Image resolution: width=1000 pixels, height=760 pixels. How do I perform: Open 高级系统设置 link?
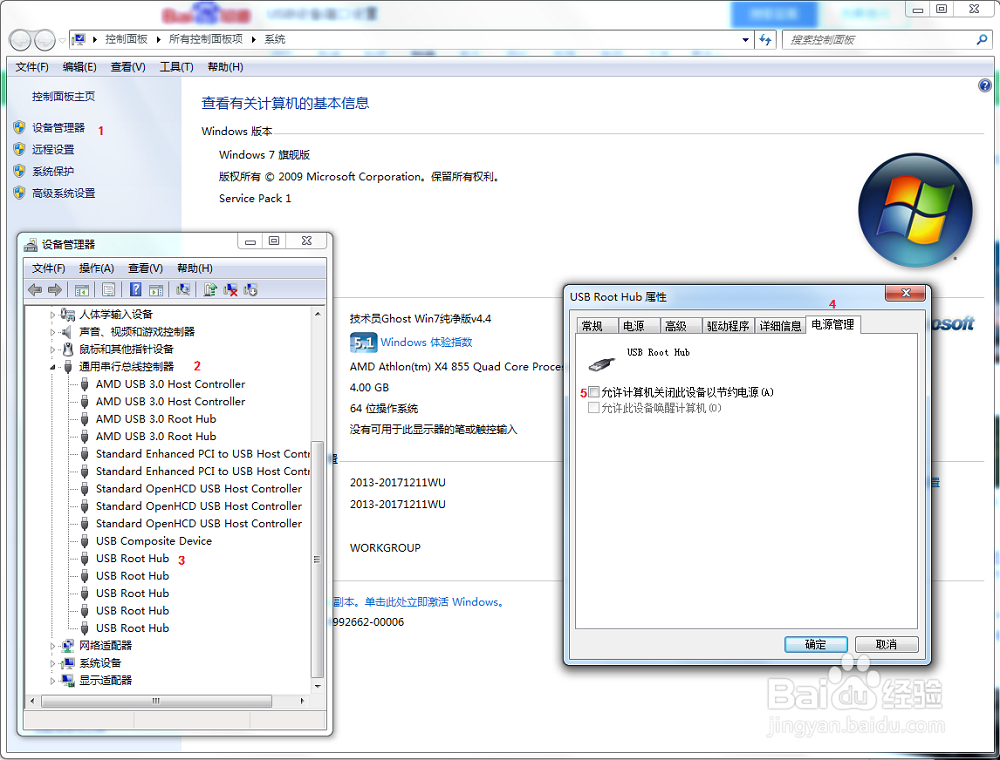(x=64, y=193)
